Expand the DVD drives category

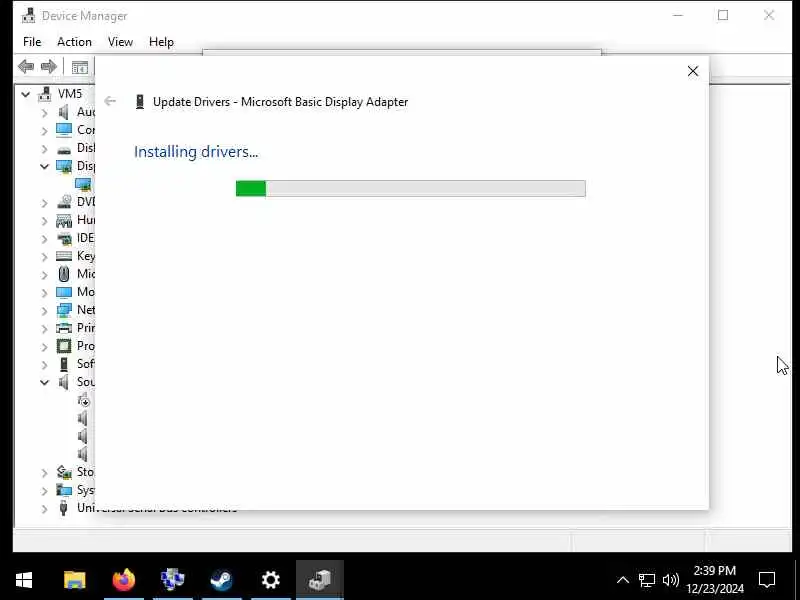click(44, 203)
